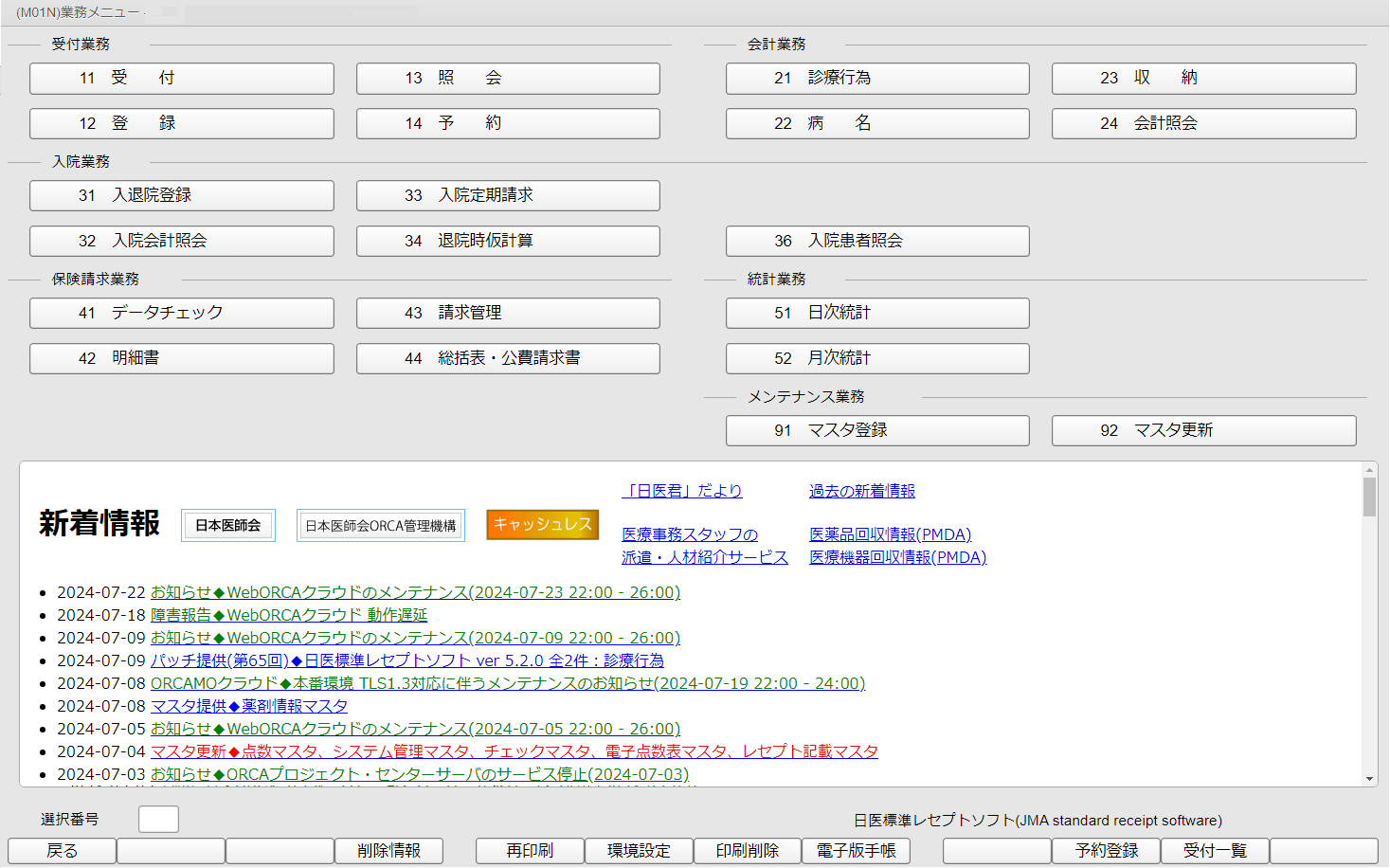1390x868 pixels.
Task: Open 21 診療行為
Action: coord(877,79)
